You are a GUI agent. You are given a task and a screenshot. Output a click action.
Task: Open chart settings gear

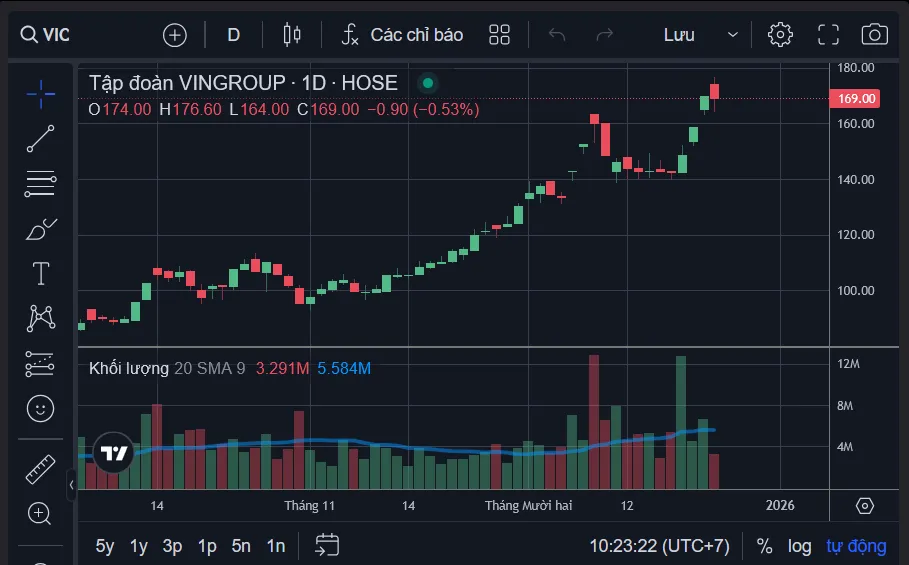click(780, 35)
